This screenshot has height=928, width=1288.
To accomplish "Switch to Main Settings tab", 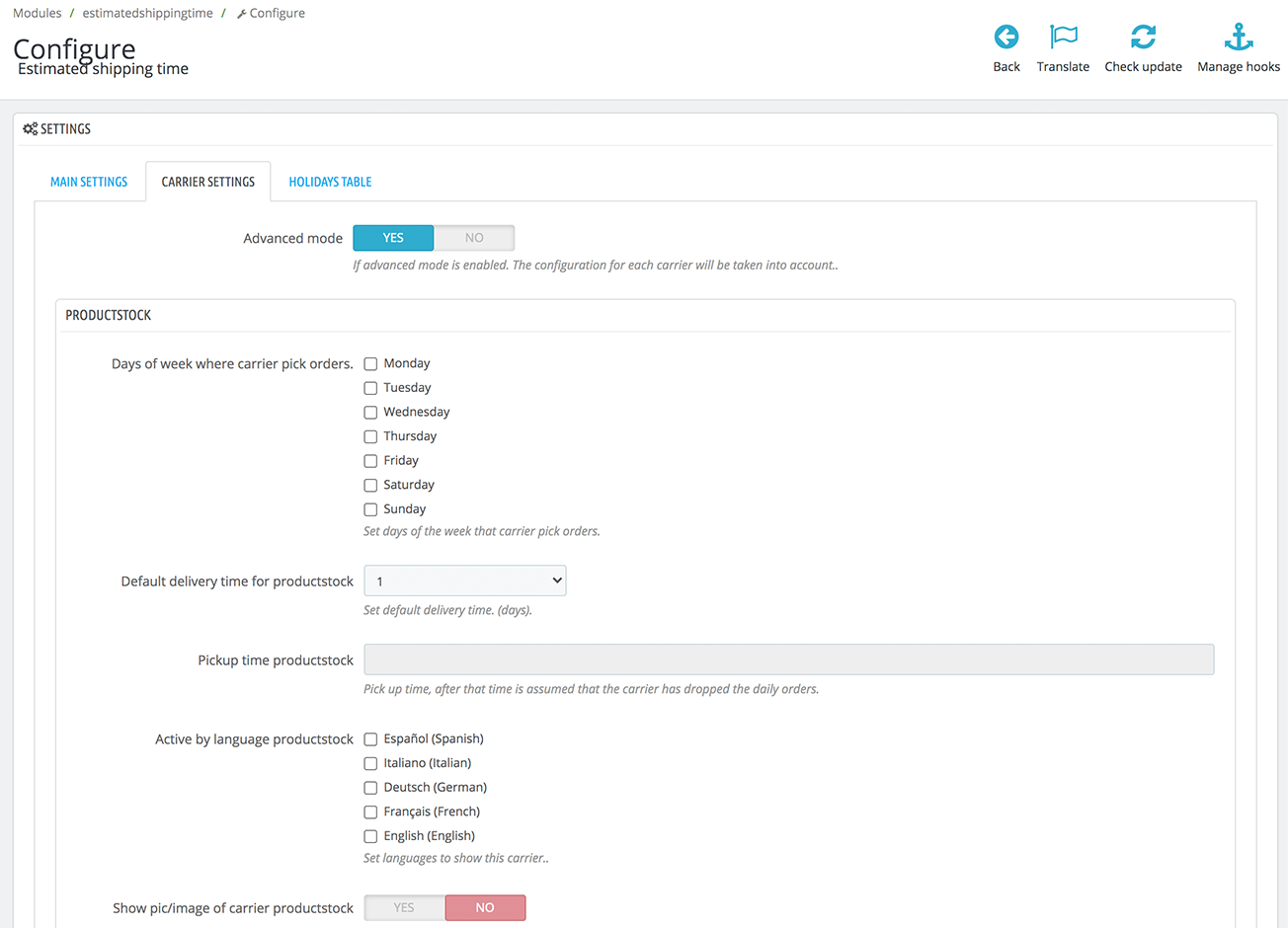I will [x=89, y=182].
